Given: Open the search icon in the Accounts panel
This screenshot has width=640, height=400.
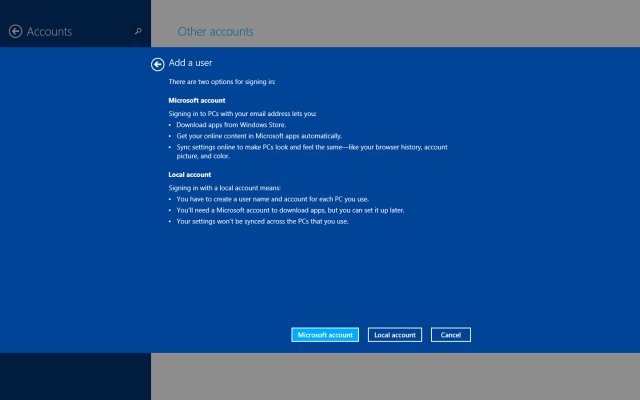Looking at the screenshot, I should tap(138, 31).
